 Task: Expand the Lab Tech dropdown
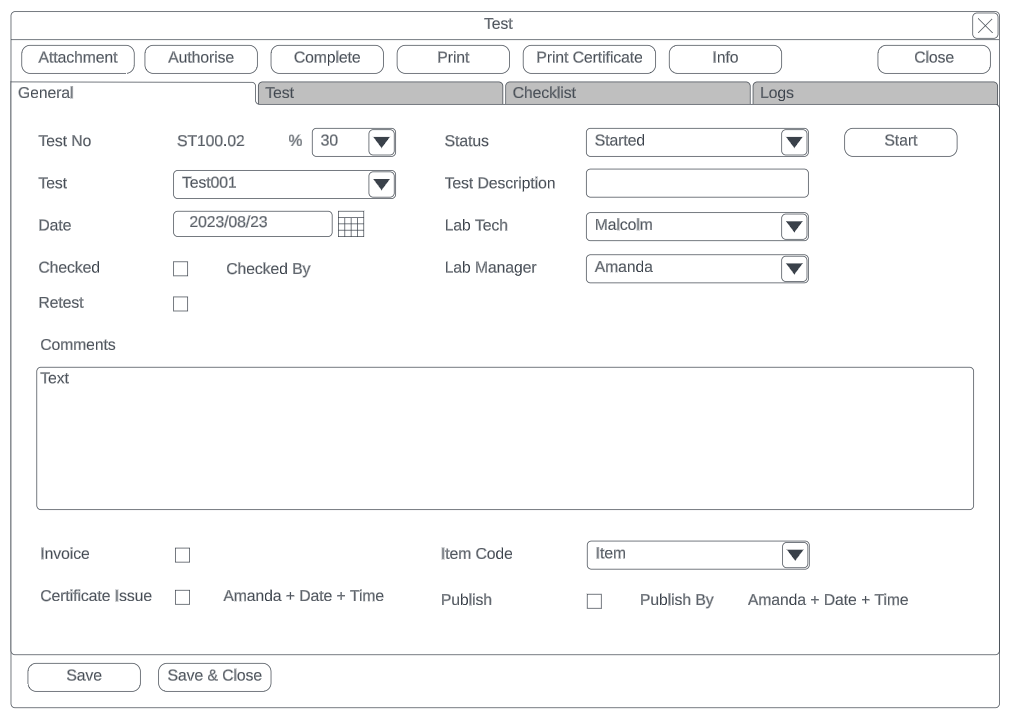click(794, 227)
